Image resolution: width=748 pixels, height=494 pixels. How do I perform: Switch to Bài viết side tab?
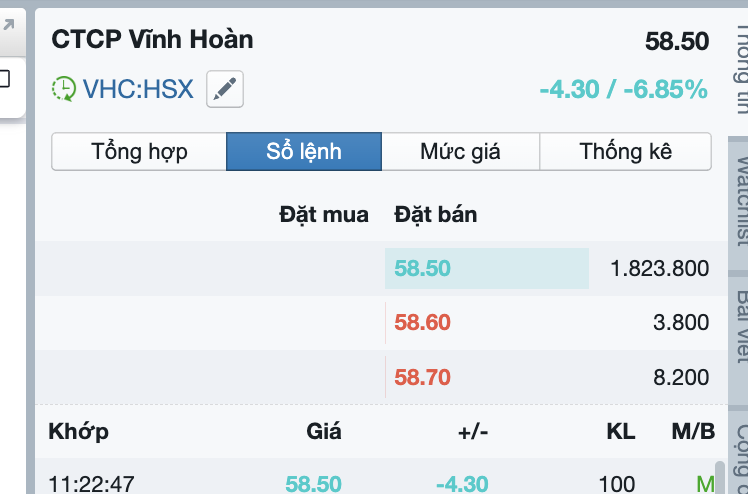click(x=741, y=315)
